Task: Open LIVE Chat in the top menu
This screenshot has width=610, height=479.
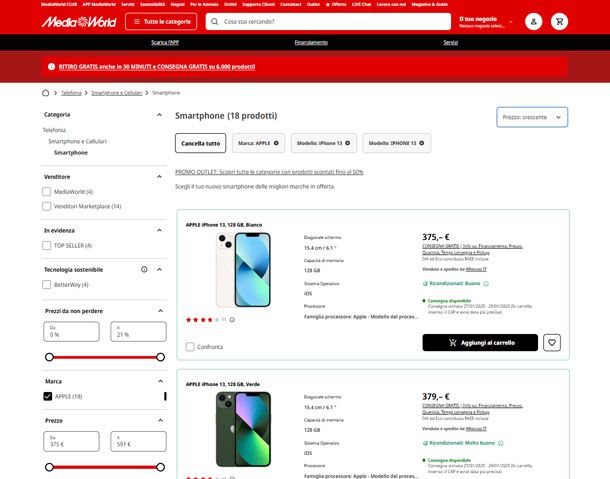Action: pyautogui.click(x=361, y=4)
